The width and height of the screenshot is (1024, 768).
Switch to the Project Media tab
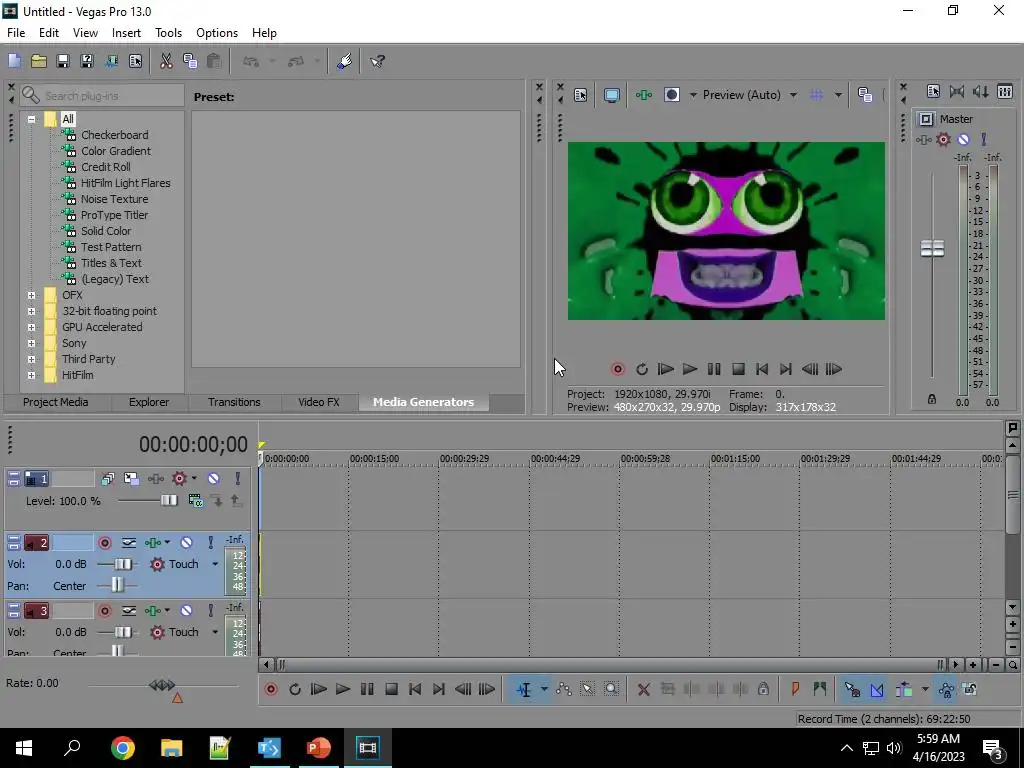tap(56, 402)
